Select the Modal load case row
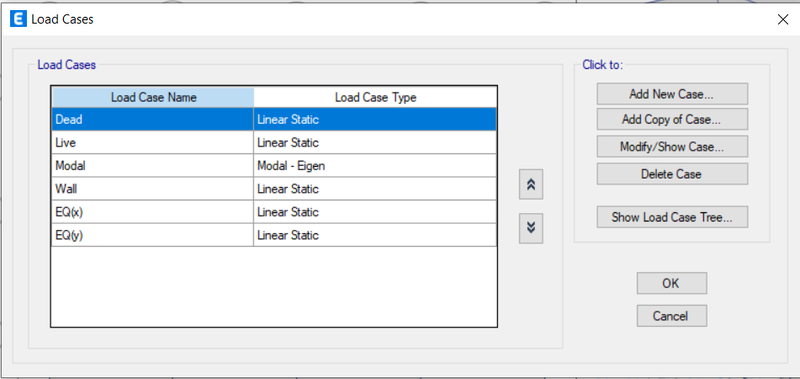 tap(274, 165)
